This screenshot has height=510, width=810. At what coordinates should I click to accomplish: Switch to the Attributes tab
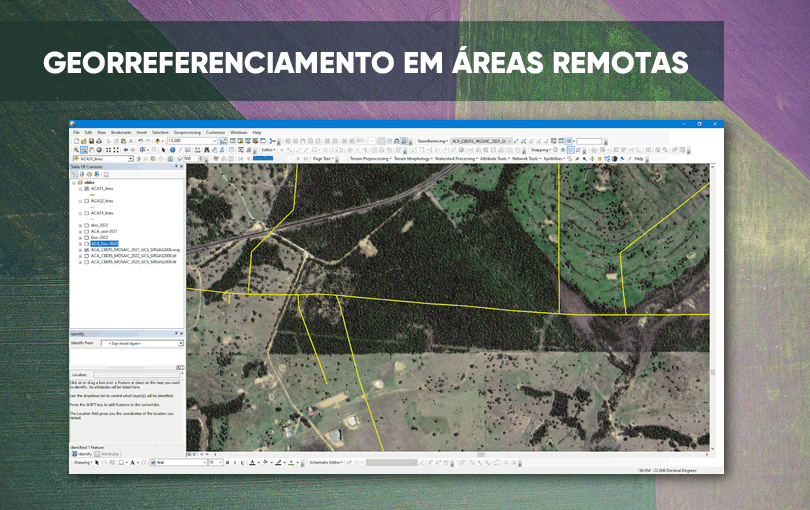click(108, 454)
